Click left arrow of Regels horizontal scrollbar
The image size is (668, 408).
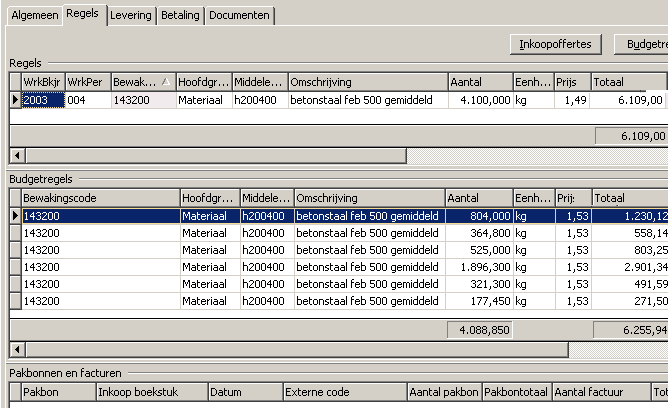pyautogui.click(x=17, y=156)
